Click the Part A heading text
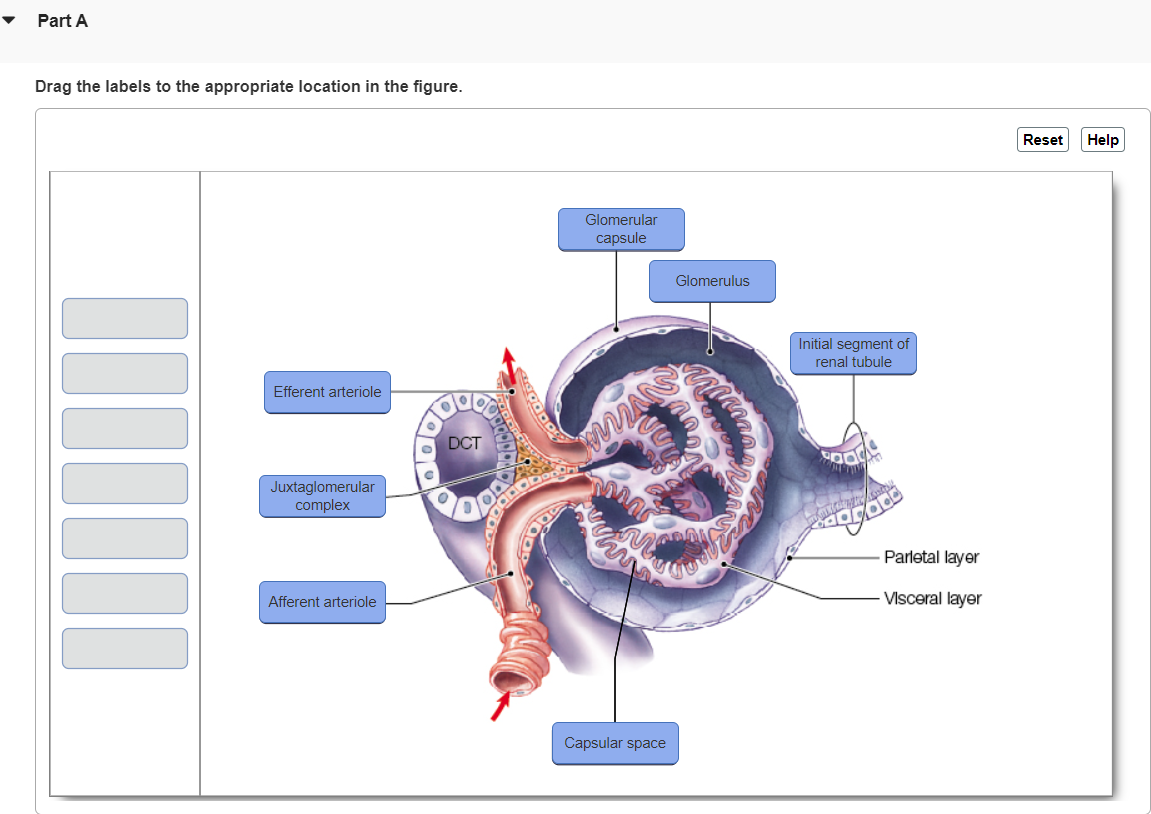The width and height of the screenshot is (1151, 814). [x=63, y=20]
